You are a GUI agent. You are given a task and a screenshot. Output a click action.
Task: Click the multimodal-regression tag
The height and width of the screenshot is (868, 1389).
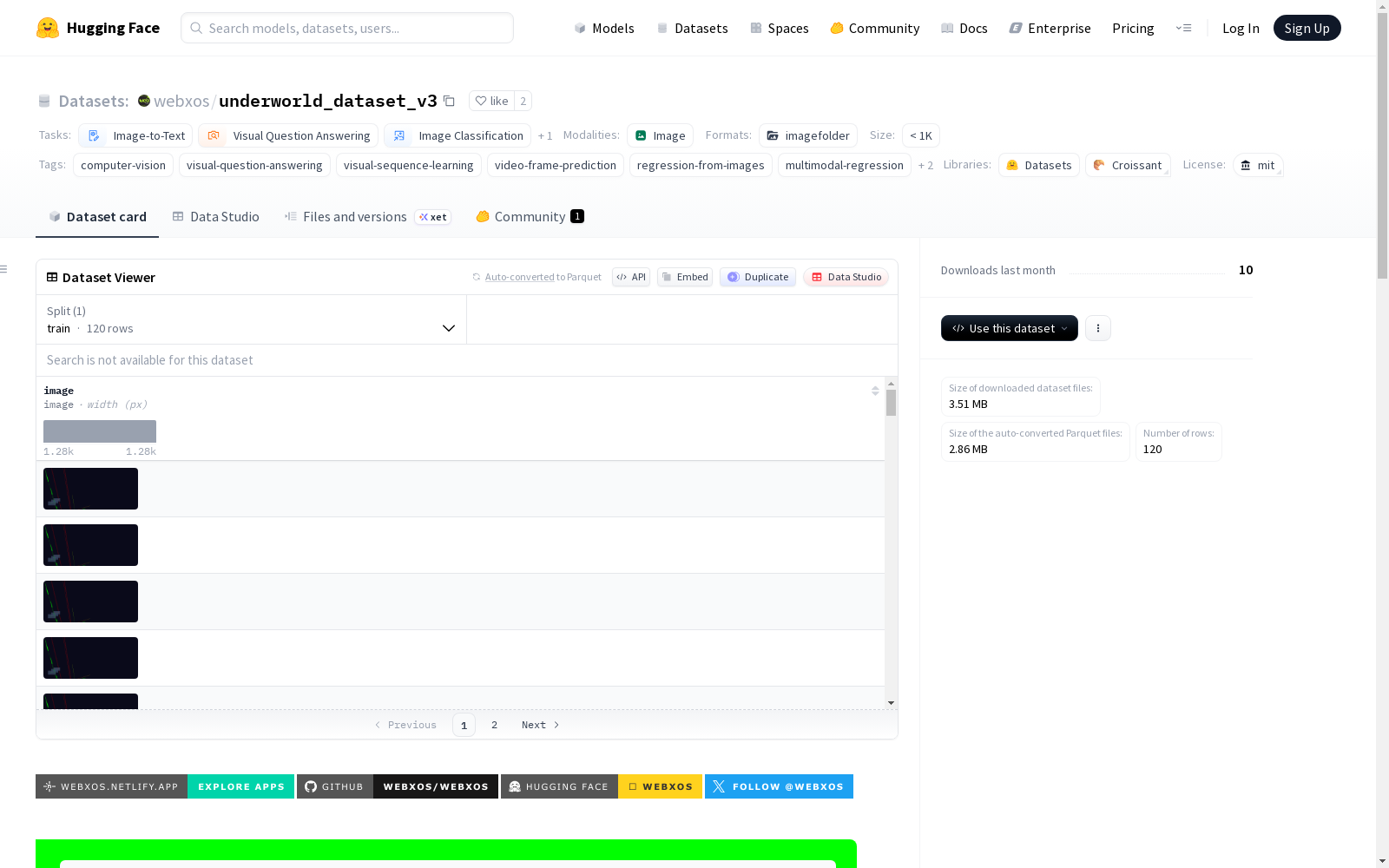[x=845, y=165]
